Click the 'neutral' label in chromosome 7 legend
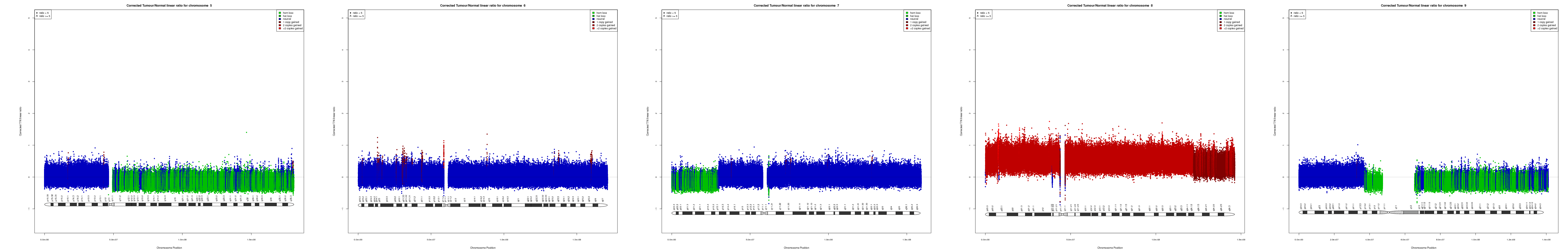This screenshot has width=1568, height=251. pyautogui.click(x=914, y=19)
